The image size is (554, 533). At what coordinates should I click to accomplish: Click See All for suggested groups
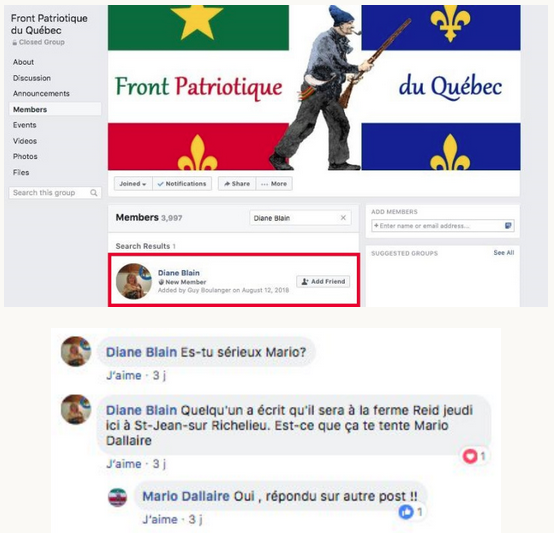(x=504, y=253)
